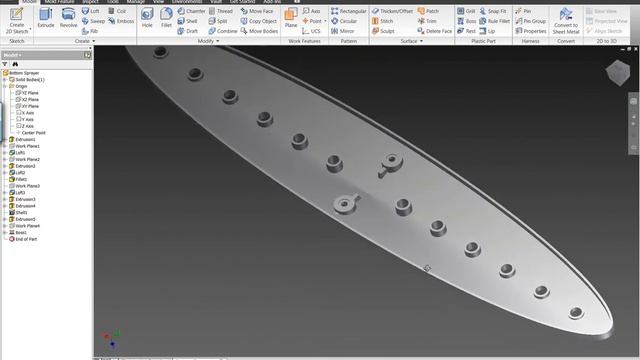Use the Combine tool
The height and width of the screenshot is (360, 640).
coord(222,31)
